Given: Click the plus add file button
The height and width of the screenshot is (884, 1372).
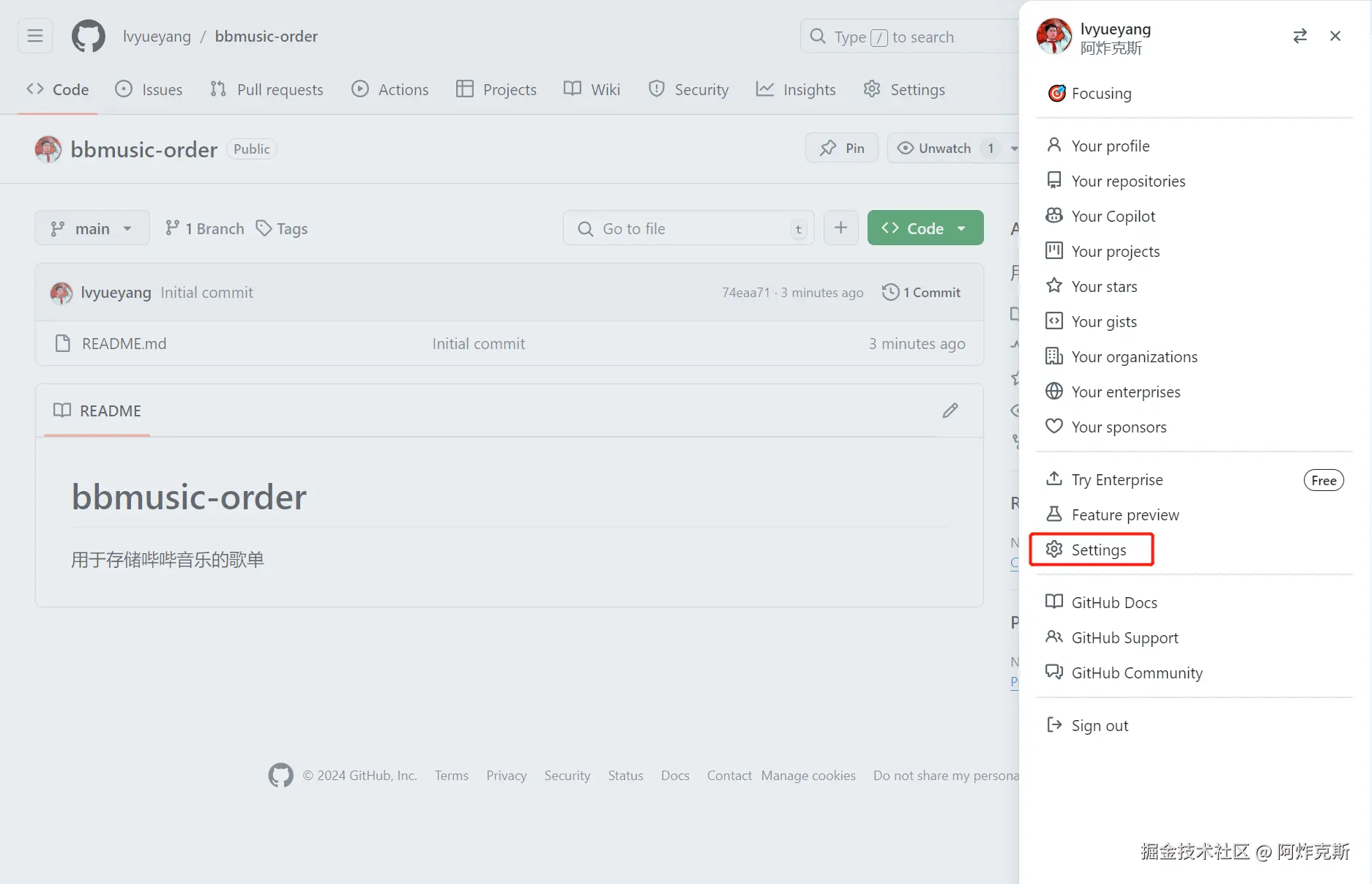Looking at the screenshot, I should (x=840, y=228).
